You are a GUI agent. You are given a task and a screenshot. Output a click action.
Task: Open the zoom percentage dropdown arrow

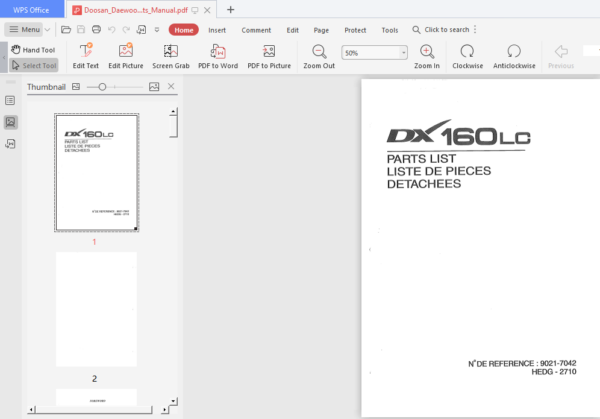point(403,53)
